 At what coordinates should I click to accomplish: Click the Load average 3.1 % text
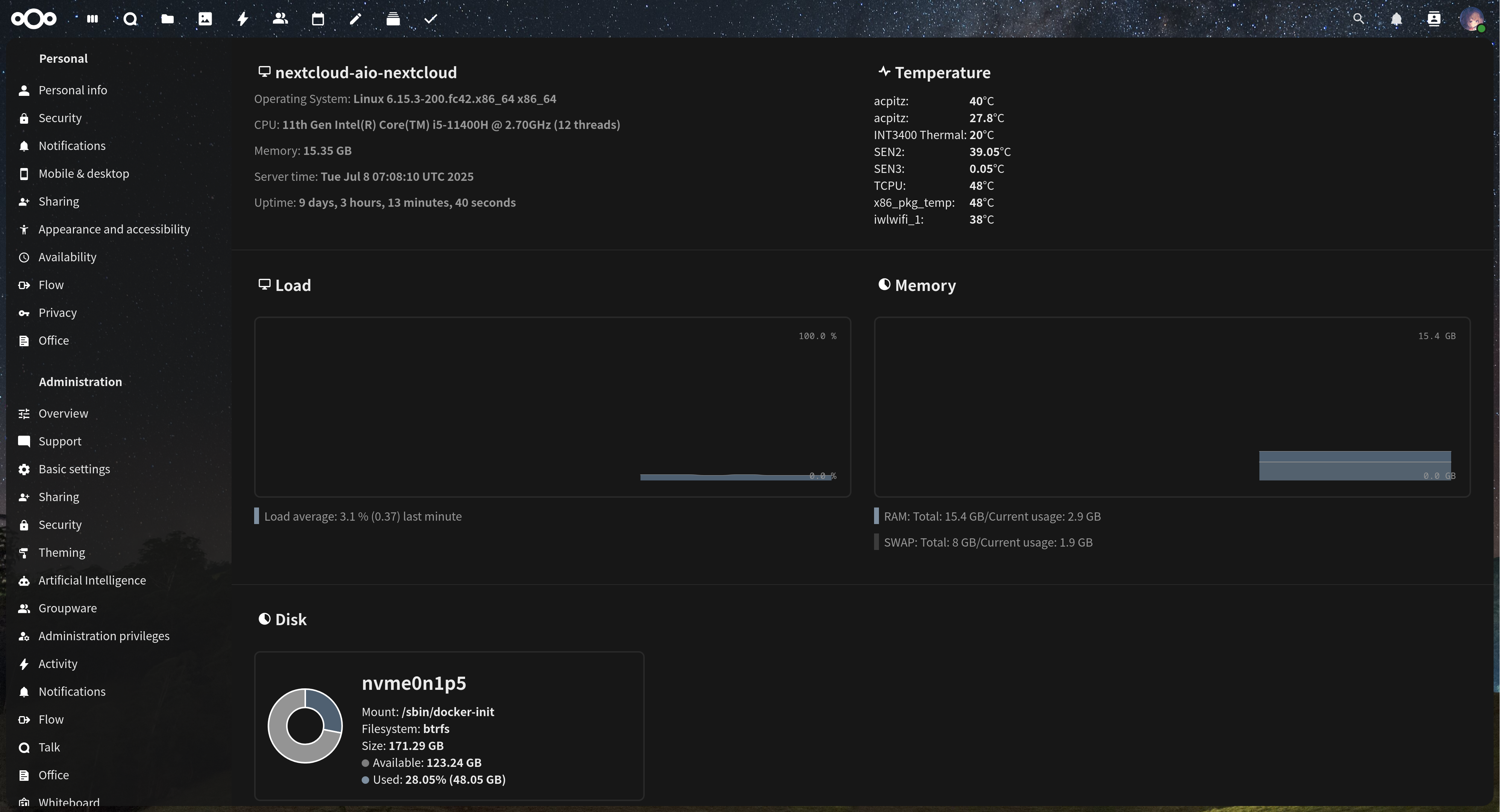363,517
